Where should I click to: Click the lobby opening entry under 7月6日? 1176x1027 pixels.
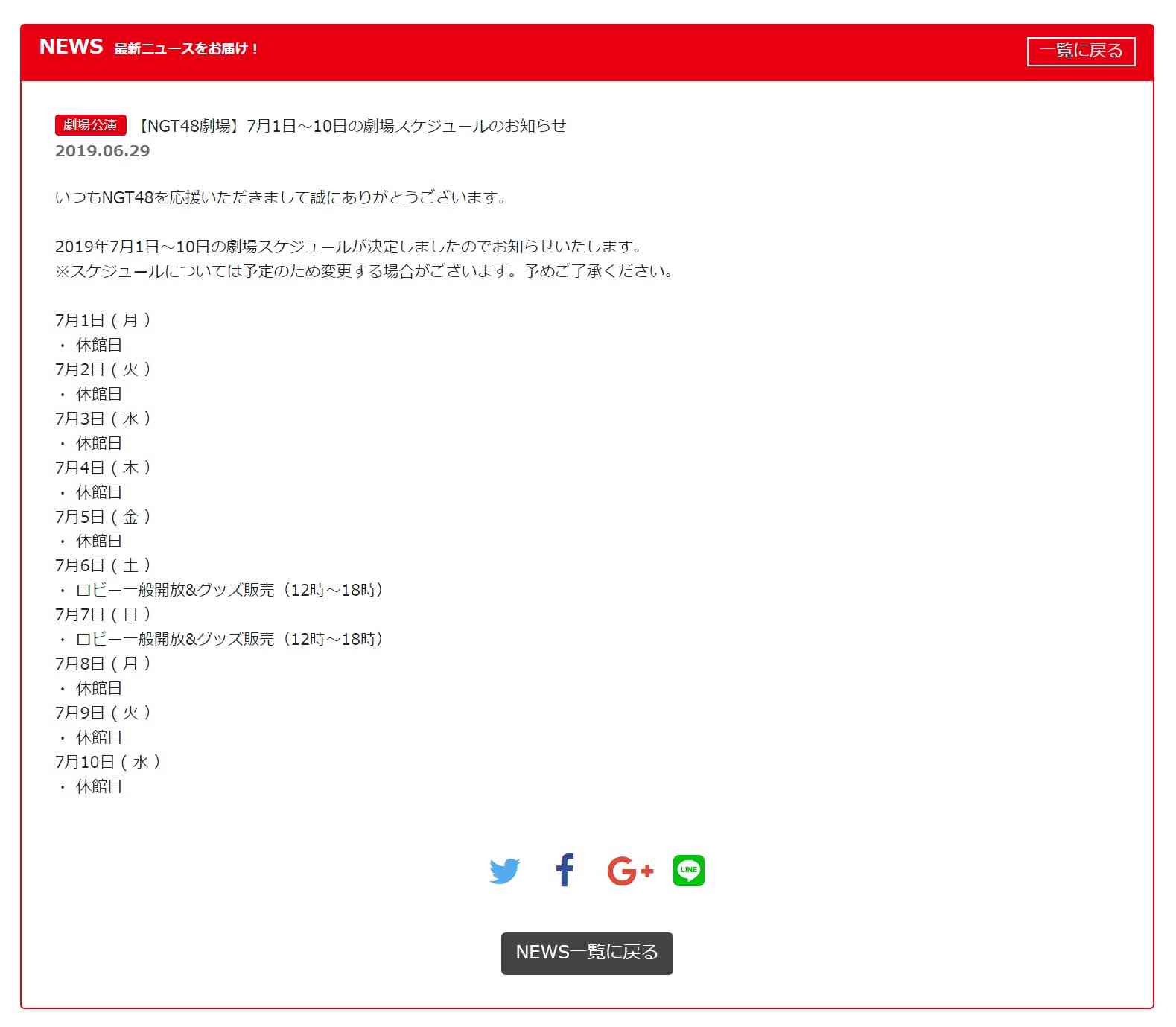pyautogui.click(x=229, y=590)
